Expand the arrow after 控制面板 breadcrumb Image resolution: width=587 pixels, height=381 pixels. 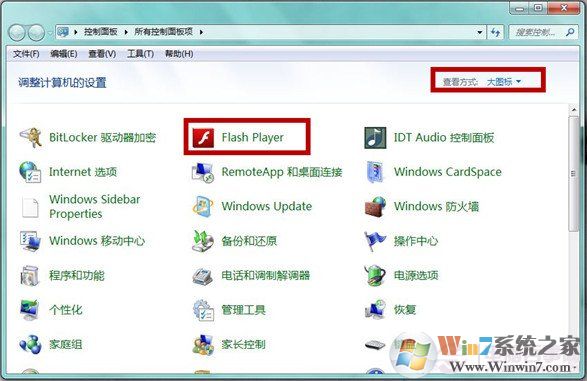coord(126,32)
